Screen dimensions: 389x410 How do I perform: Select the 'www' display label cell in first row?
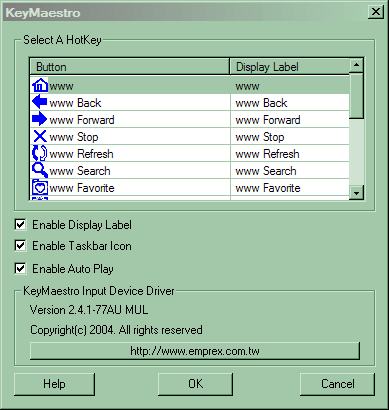coord(290,86)
